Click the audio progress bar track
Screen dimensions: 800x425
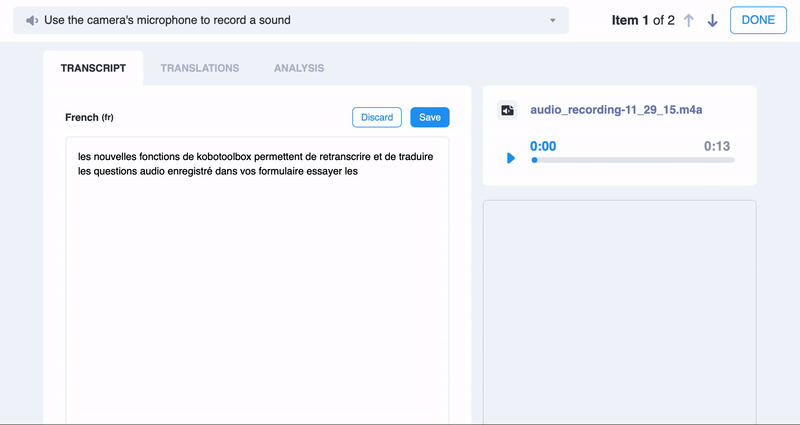coord(633,160)
